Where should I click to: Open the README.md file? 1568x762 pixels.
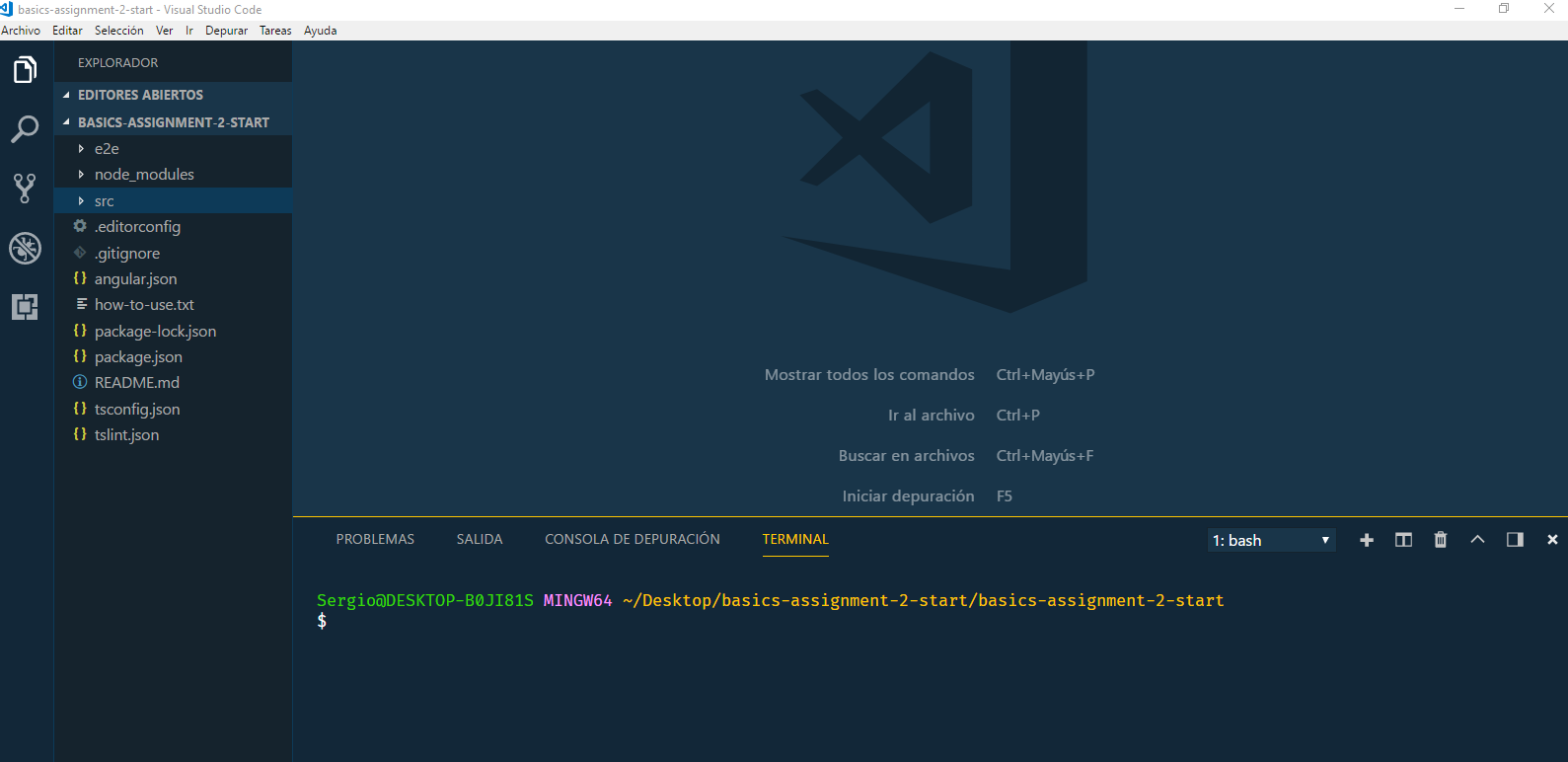137,382
